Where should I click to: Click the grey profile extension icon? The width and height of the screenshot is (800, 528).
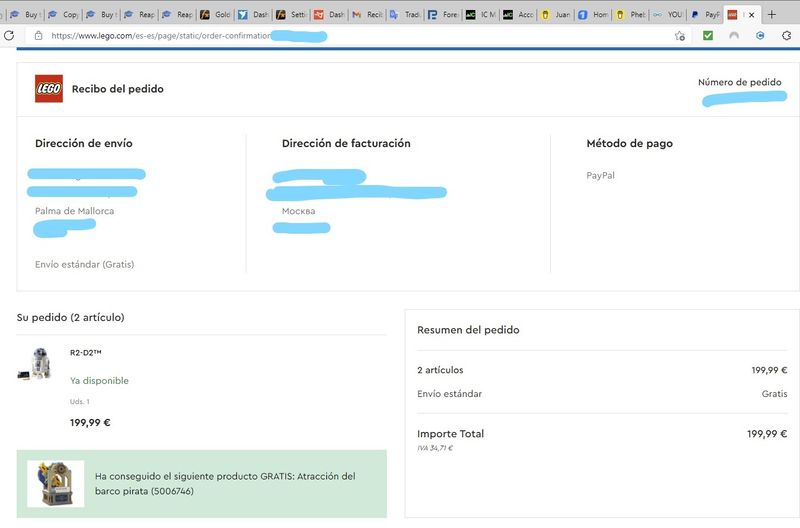(734, 35)
